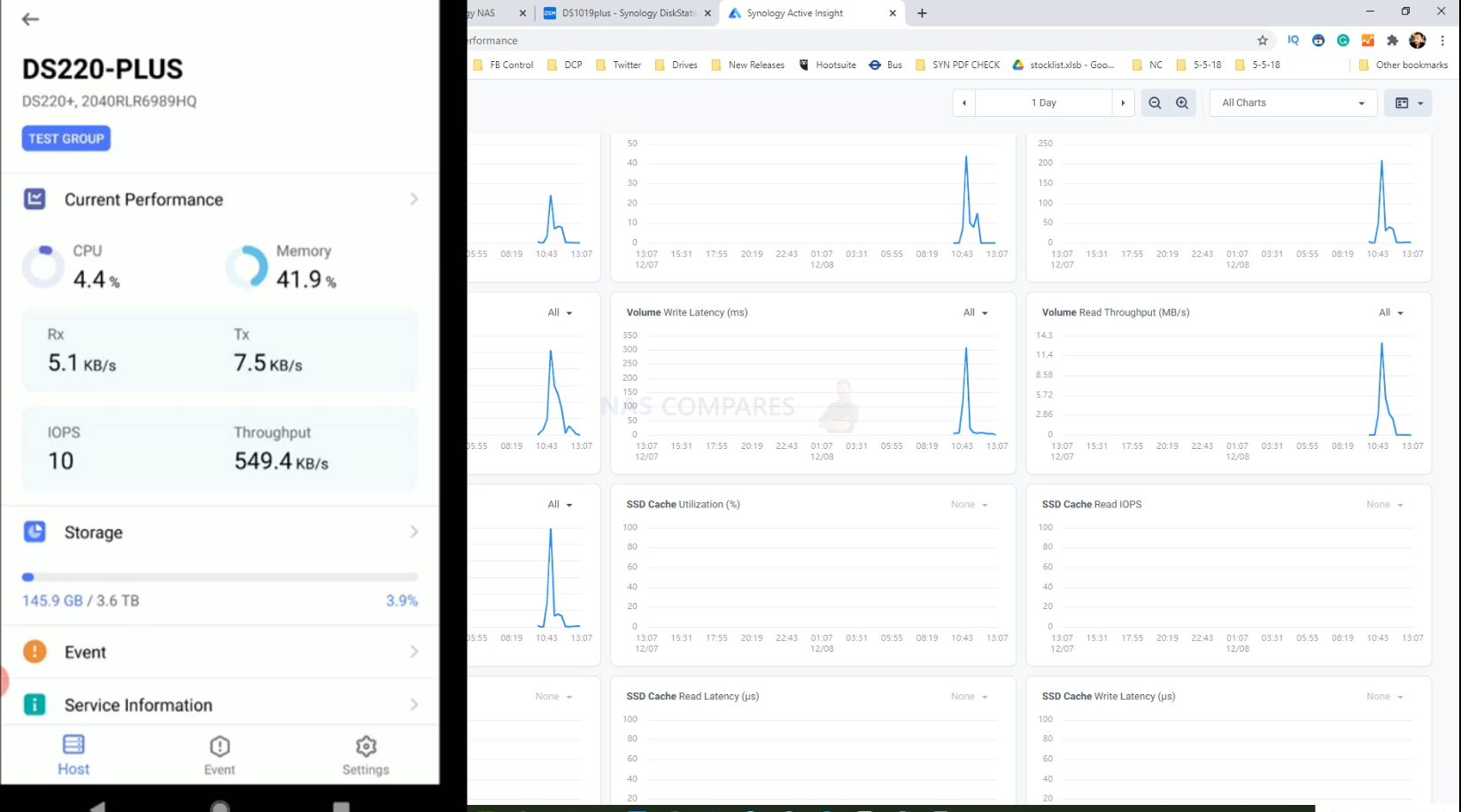The width and height of the screenshot is (1461, 812).
Task: Open the Extensions puzzle-piece menu
Action: 1393,41
